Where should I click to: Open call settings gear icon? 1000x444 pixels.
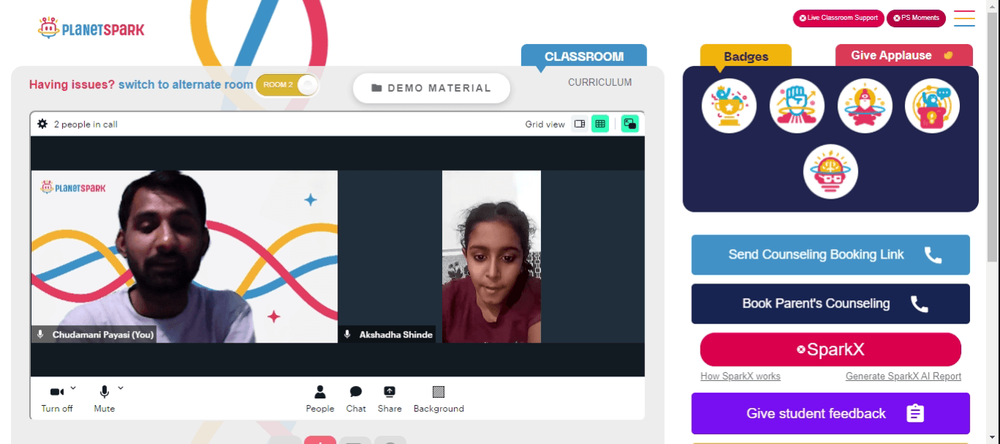click(x=42, y=124)
